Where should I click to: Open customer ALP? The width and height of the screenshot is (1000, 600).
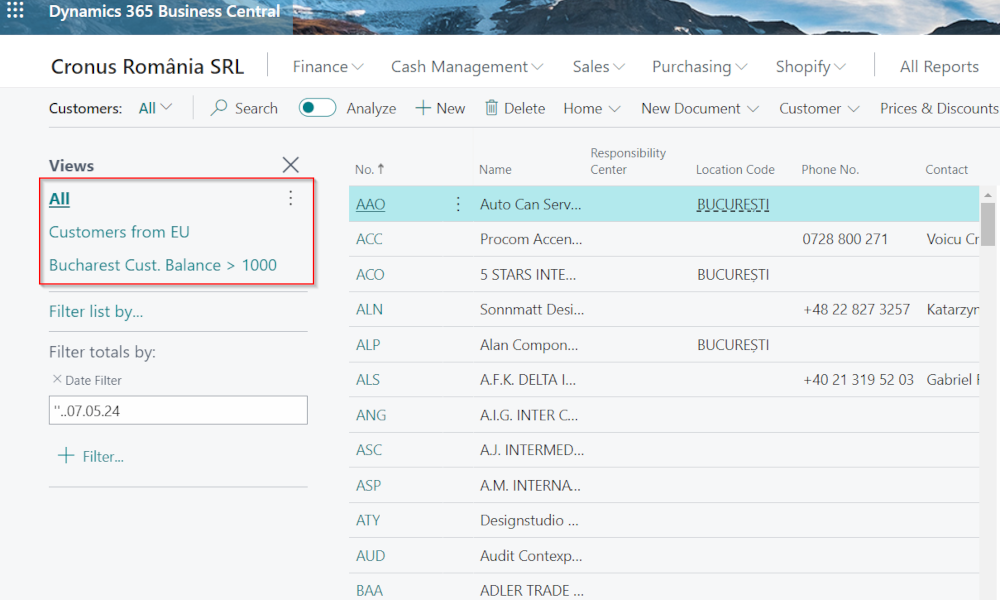click(368, 345)
